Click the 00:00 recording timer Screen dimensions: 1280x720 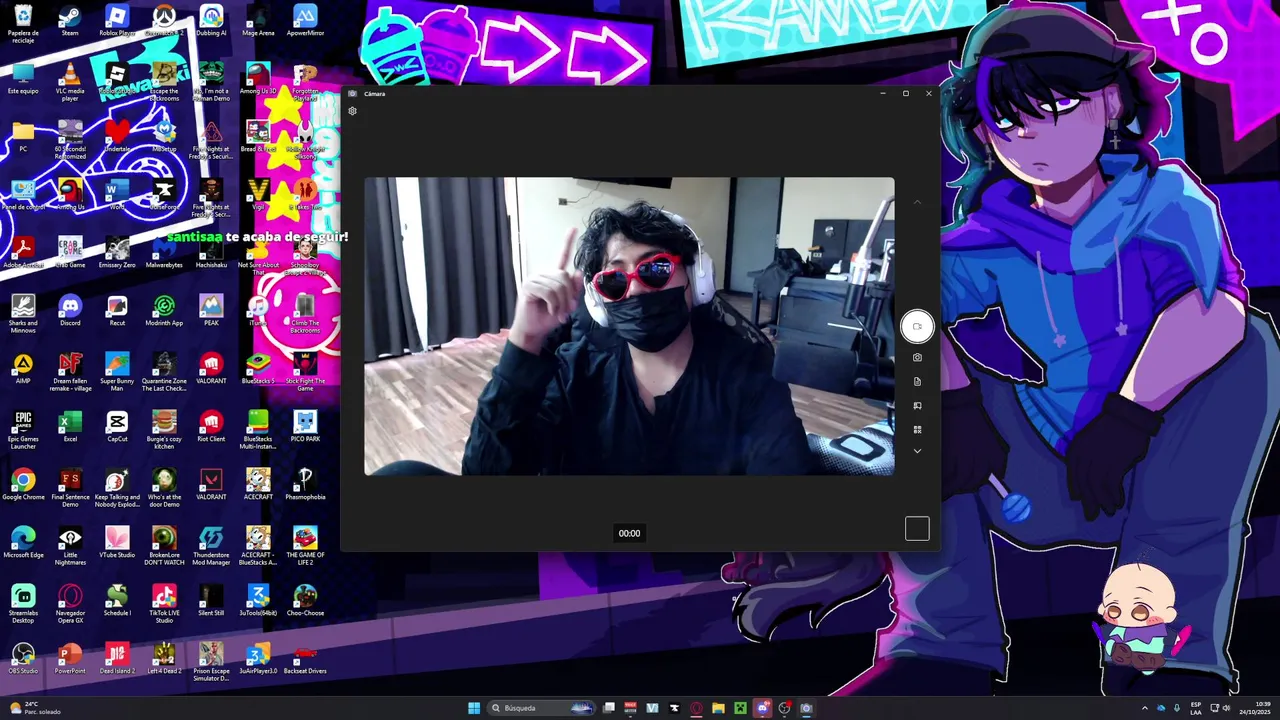tap(629, 533)
